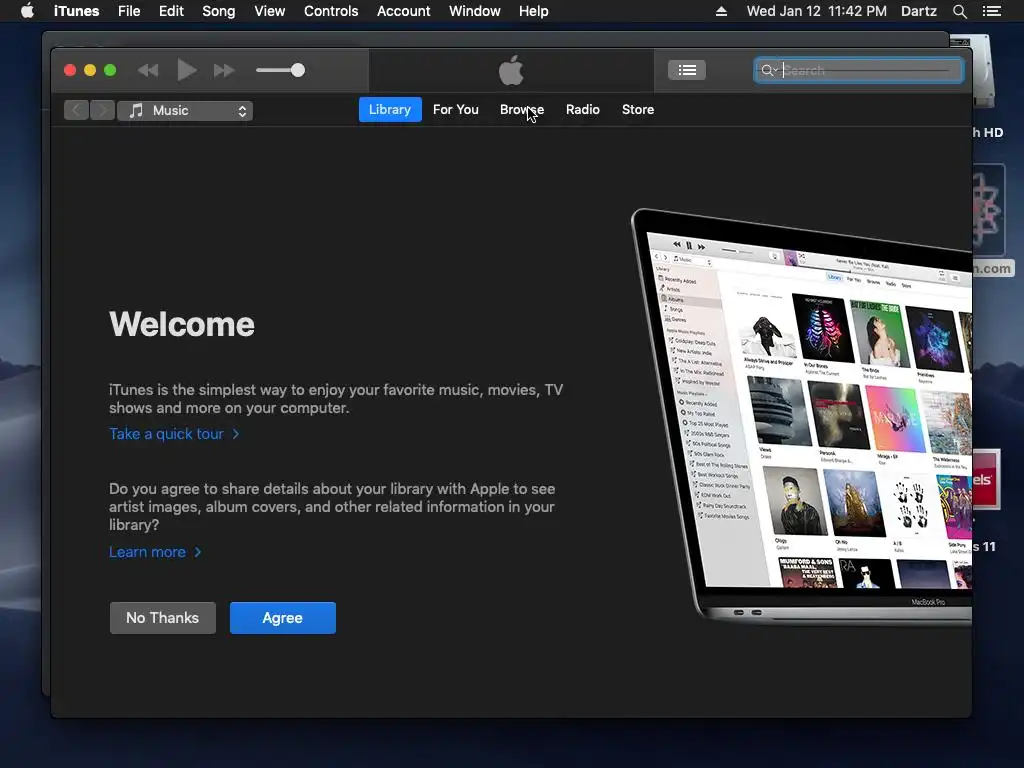The width and height of the screenshot is (1024, 768).
Task: Click the Dartz user name in menu bar
Action: (919, 11)
